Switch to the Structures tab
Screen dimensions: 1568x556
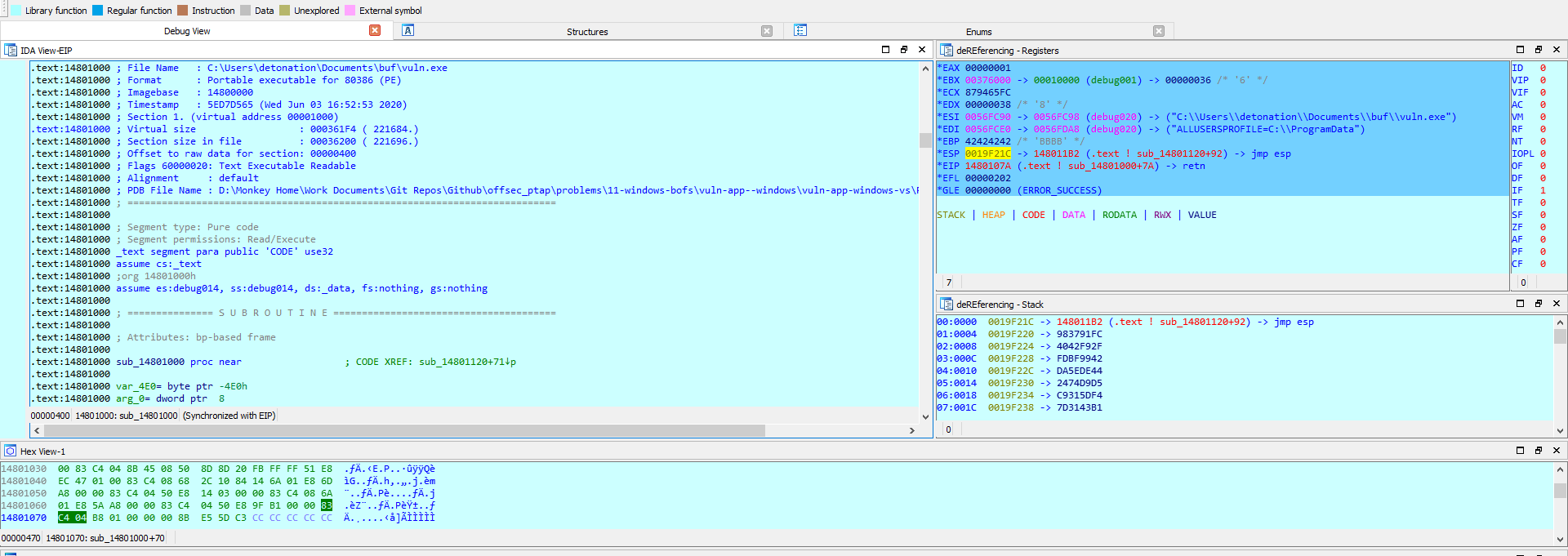pyautogui.click(x=587, y=32)
